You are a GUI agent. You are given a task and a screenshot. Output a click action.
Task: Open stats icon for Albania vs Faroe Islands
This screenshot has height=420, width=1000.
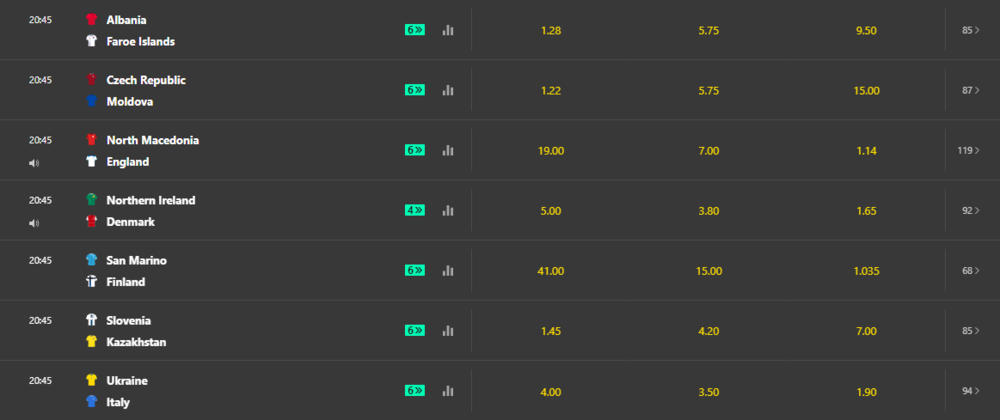[448, 30]
